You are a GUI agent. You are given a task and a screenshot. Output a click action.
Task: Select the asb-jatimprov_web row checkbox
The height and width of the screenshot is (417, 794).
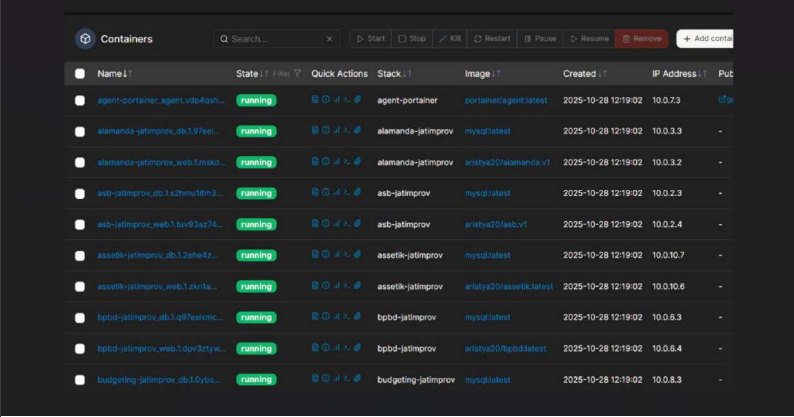coord(80,224)
